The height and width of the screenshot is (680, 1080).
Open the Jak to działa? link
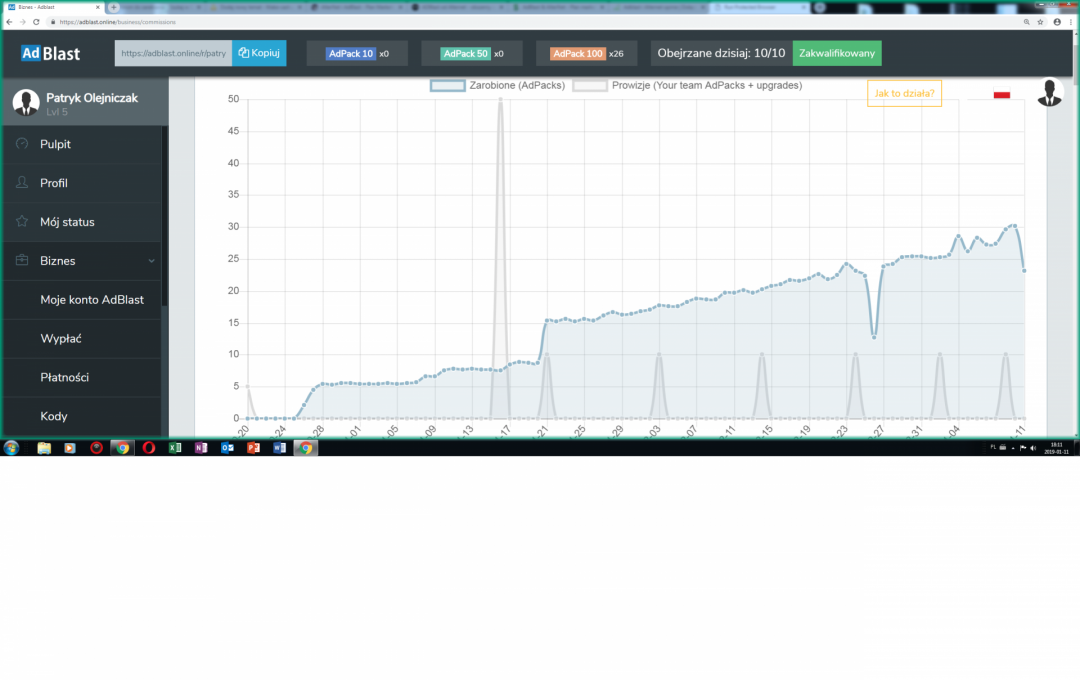904,92
